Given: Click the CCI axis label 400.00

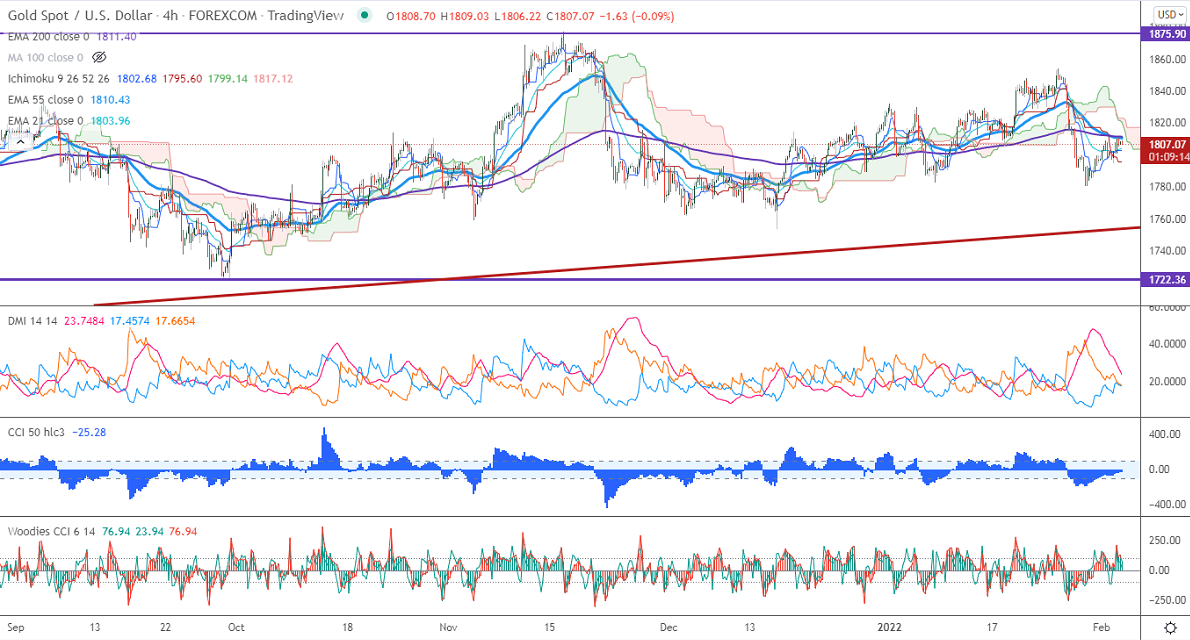Looking at the screenshot, I should point(1164,434).
